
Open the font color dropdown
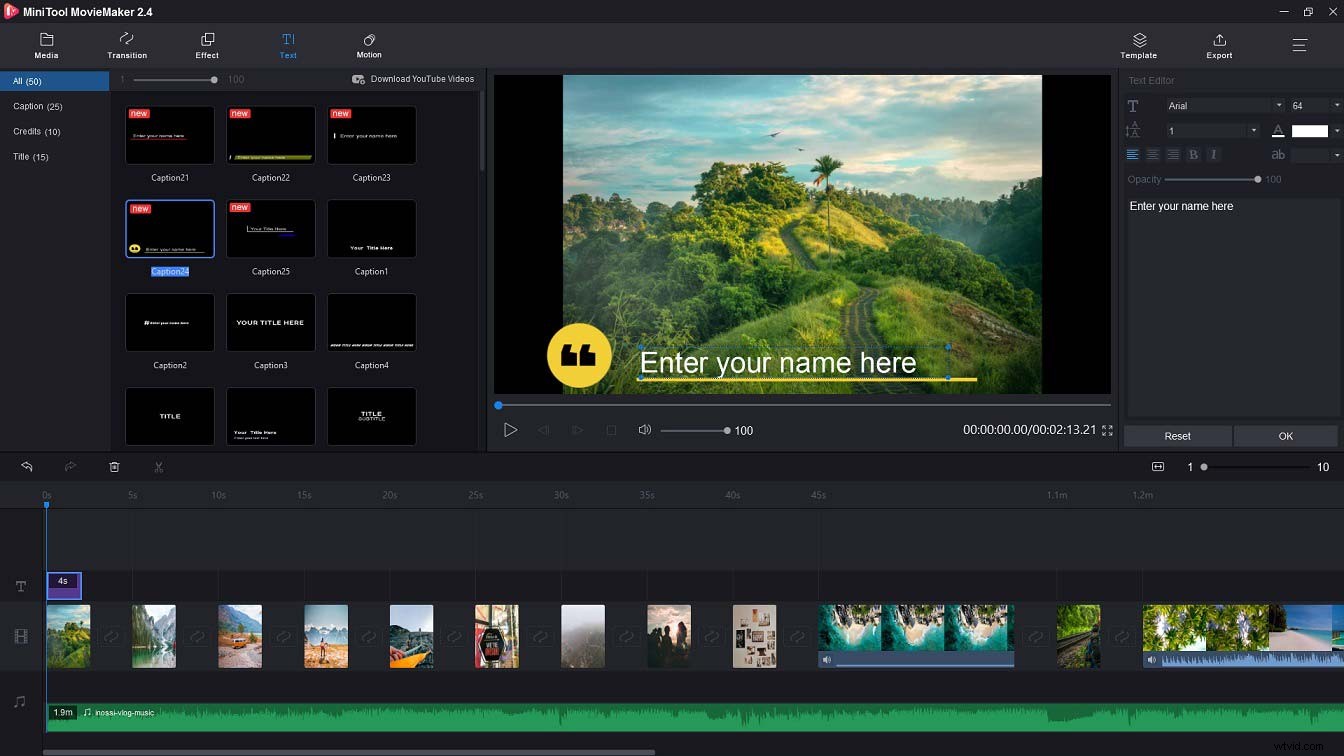[1336, 130]
